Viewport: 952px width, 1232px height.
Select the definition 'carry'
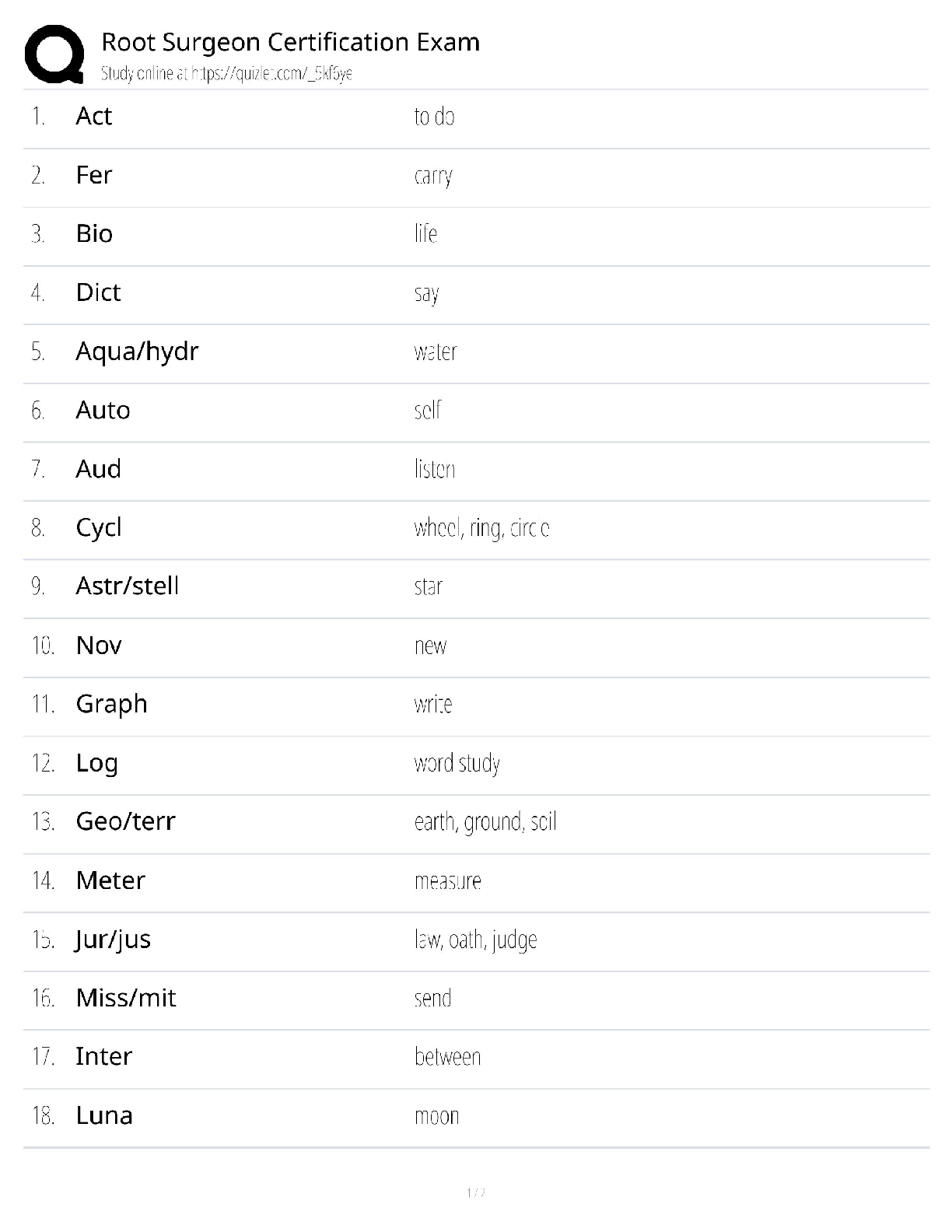[x=432, y=176]
